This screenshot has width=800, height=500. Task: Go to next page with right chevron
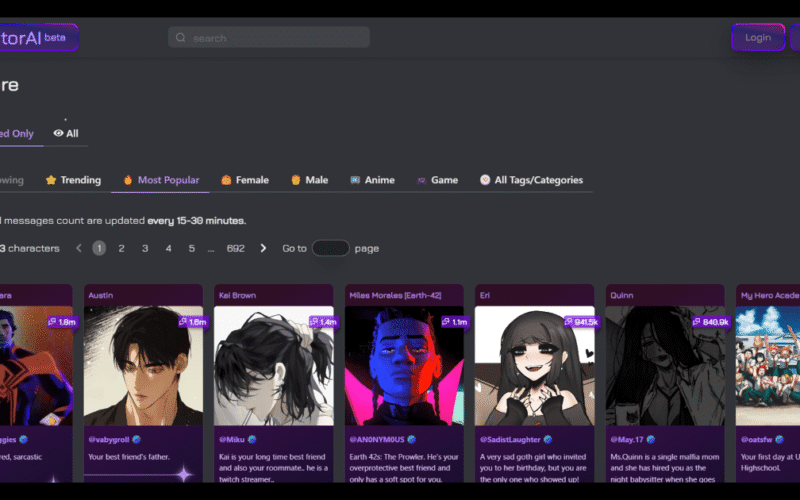(263, 248)
